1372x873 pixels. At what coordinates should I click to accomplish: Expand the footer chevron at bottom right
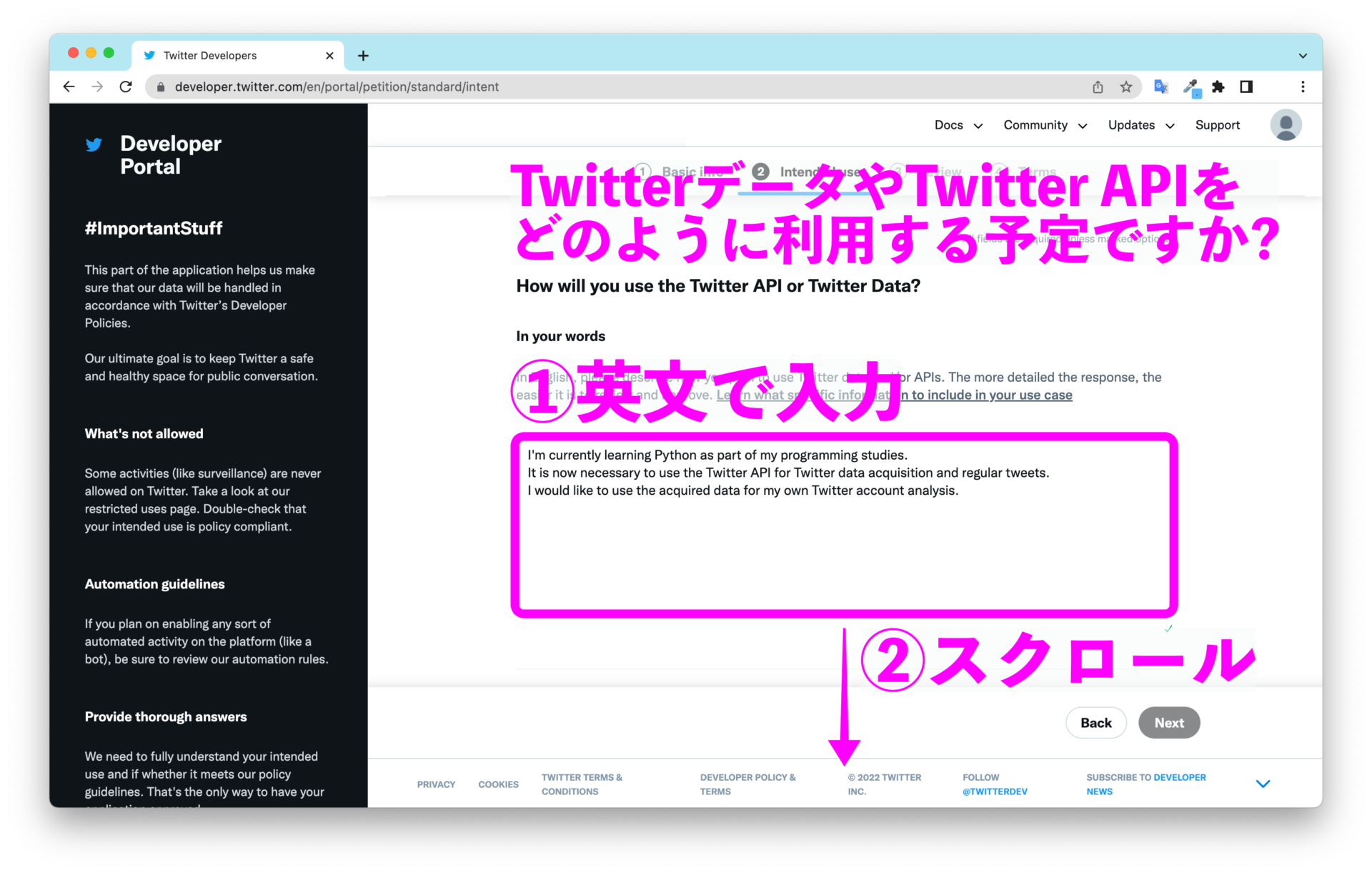(1263, 783)
